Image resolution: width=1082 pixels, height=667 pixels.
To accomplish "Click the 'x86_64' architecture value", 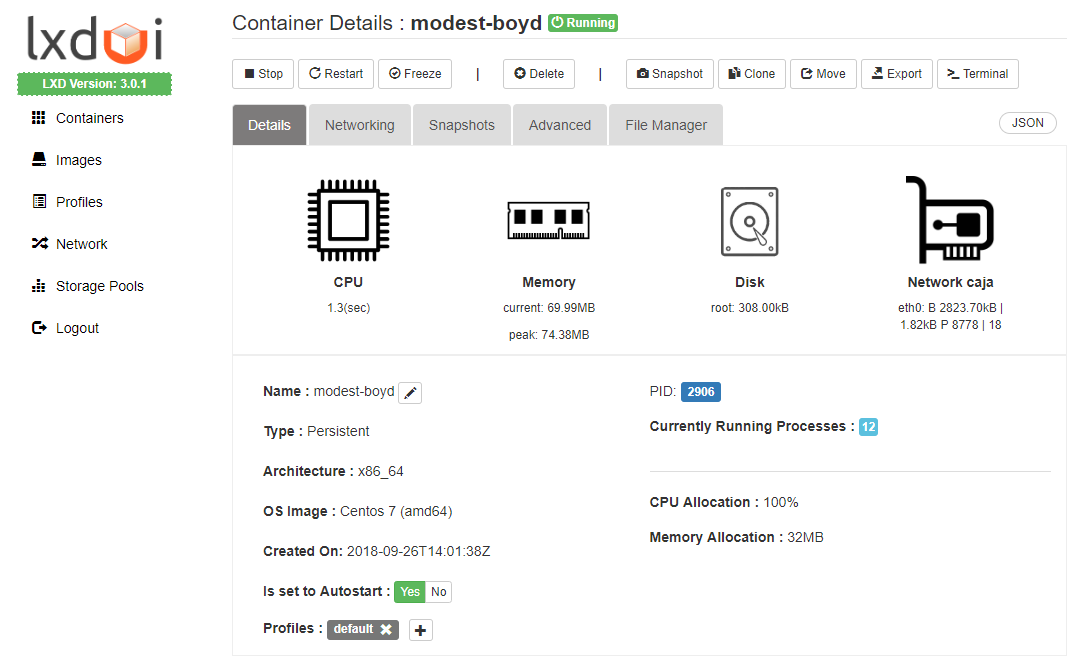I will (x=380, y=471).
